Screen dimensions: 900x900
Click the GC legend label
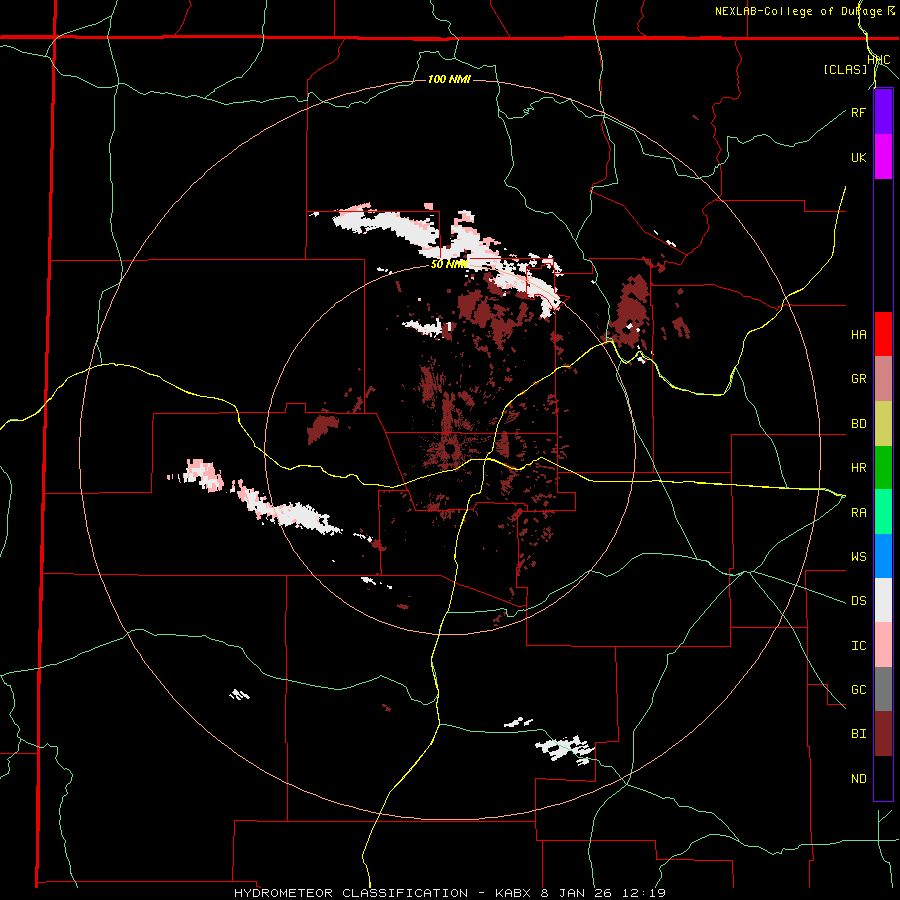tap(858, 689)
